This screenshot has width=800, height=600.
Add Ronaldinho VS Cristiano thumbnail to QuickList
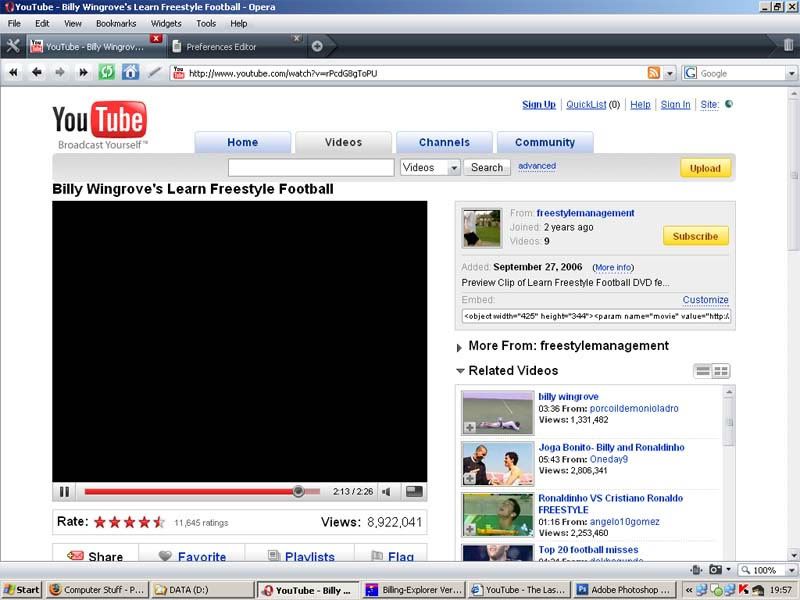coord(470,530)
